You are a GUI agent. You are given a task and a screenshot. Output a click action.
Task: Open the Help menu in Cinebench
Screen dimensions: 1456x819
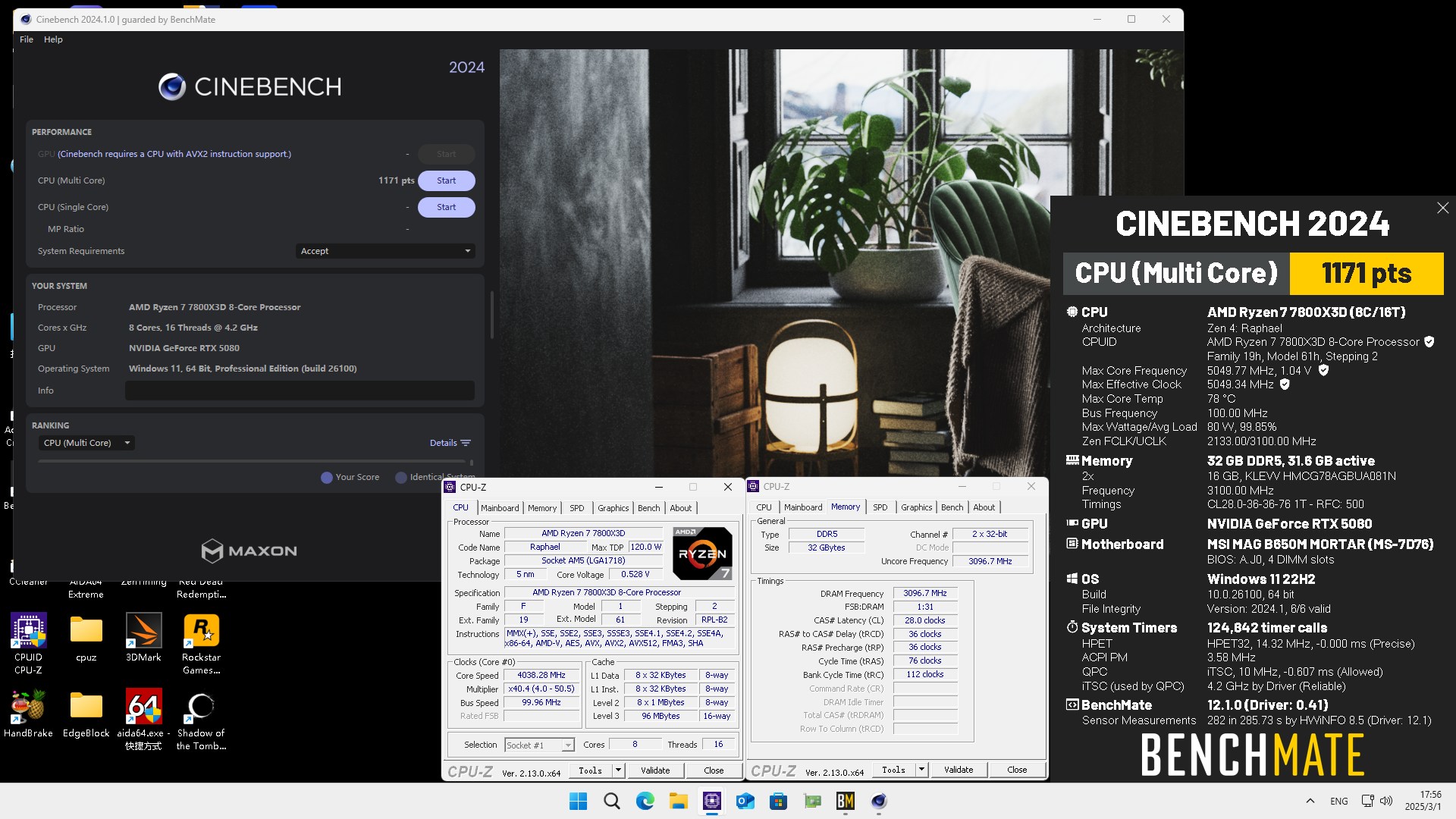(53, 39)
